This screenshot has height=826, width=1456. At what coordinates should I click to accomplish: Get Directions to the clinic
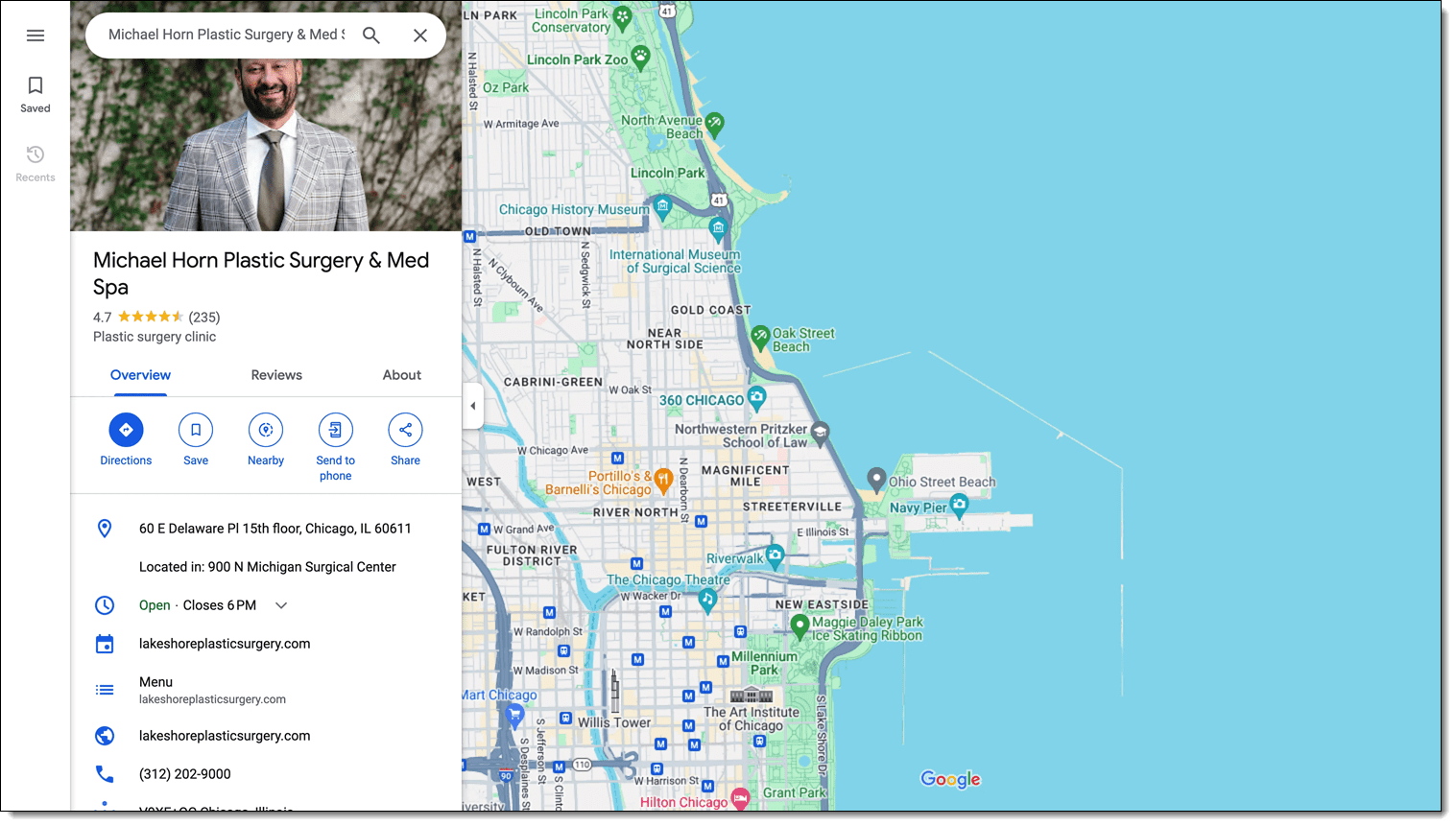tap(126, 431)
